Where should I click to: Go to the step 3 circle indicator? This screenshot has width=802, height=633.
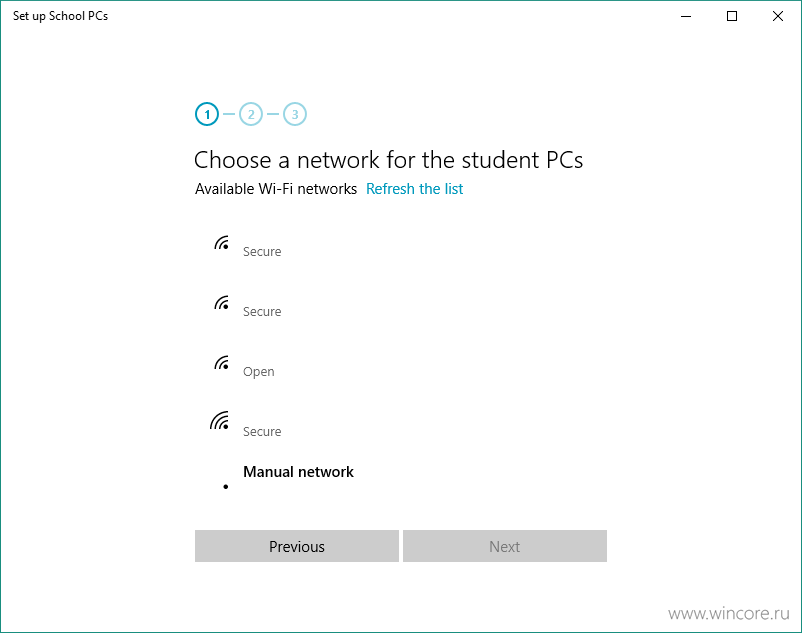(295, 114)
